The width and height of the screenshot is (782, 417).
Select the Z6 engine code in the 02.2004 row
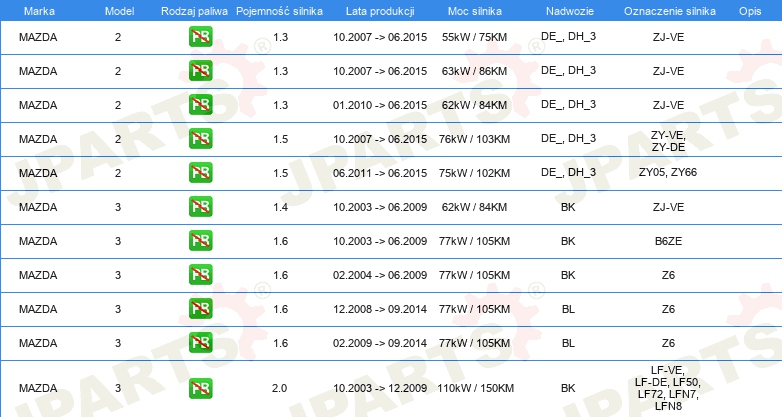(668, 274)
